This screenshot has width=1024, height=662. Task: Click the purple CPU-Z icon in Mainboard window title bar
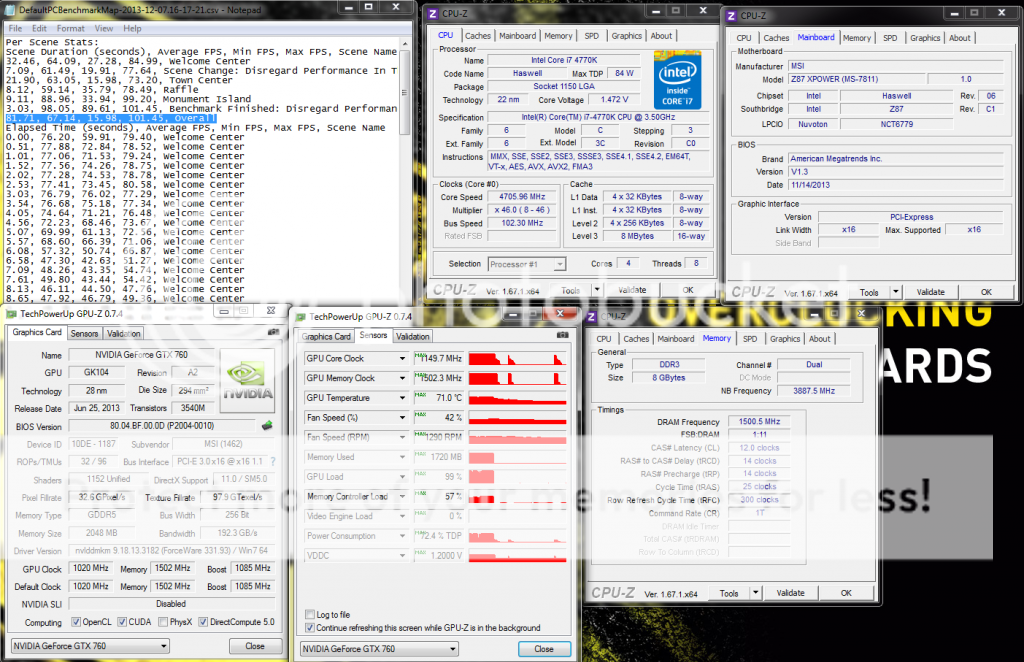tap(733, 16)
